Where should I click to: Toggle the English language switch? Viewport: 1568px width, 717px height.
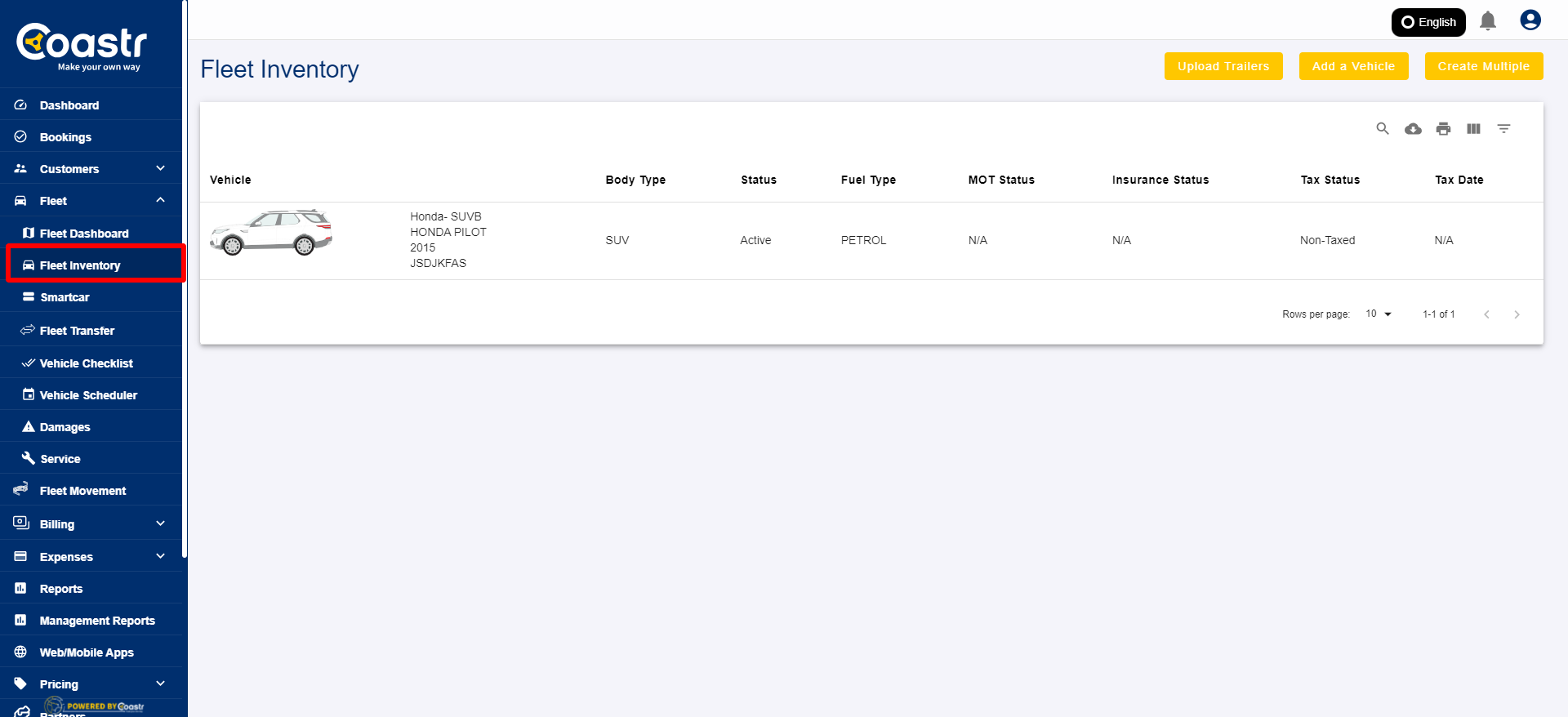tap(1428, 22)
